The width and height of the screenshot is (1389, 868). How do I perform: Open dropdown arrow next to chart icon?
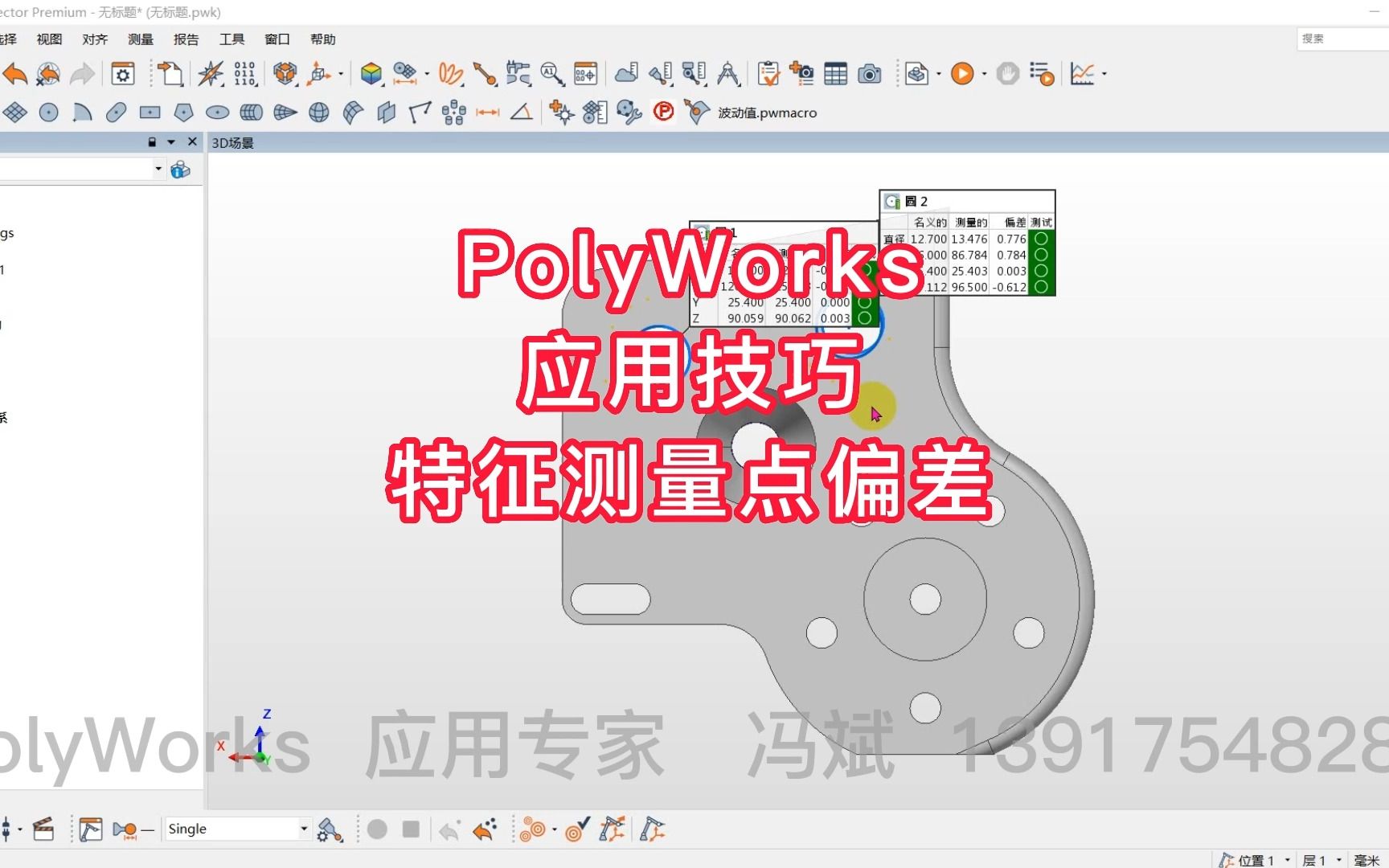tap(1104, 74)
